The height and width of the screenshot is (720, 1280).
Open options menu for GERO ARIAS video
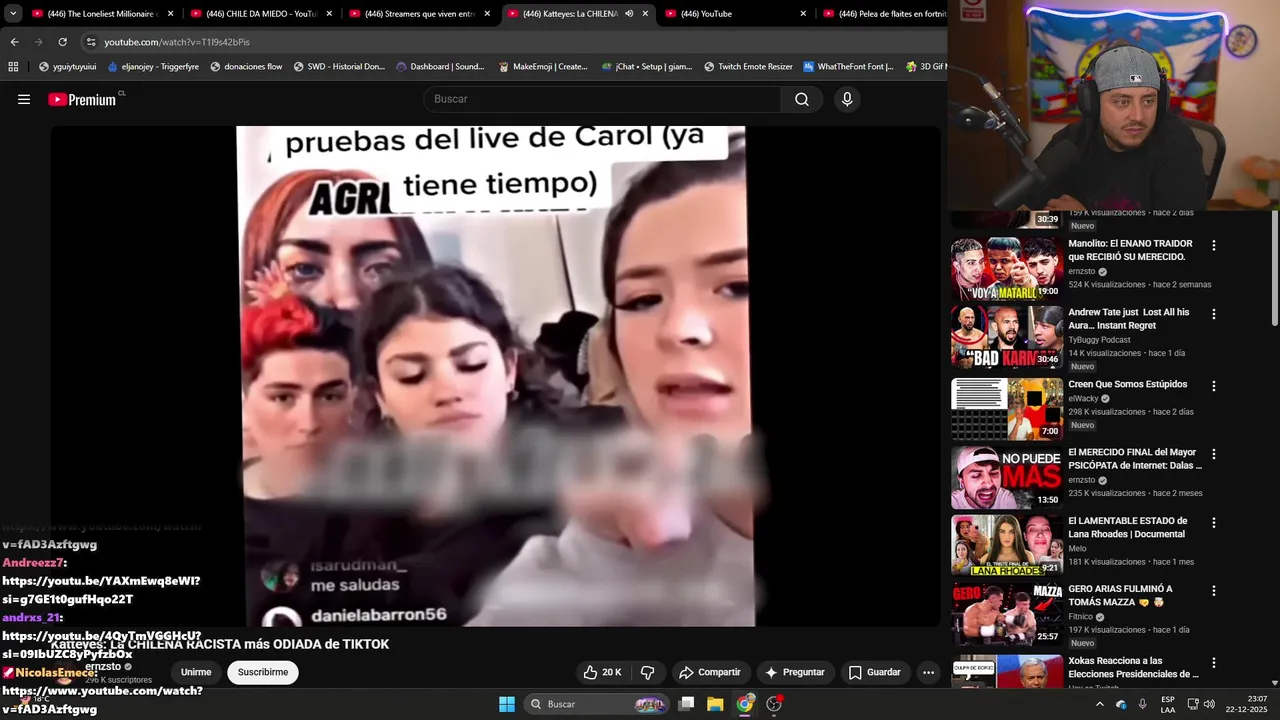(x=1214, y=591)
